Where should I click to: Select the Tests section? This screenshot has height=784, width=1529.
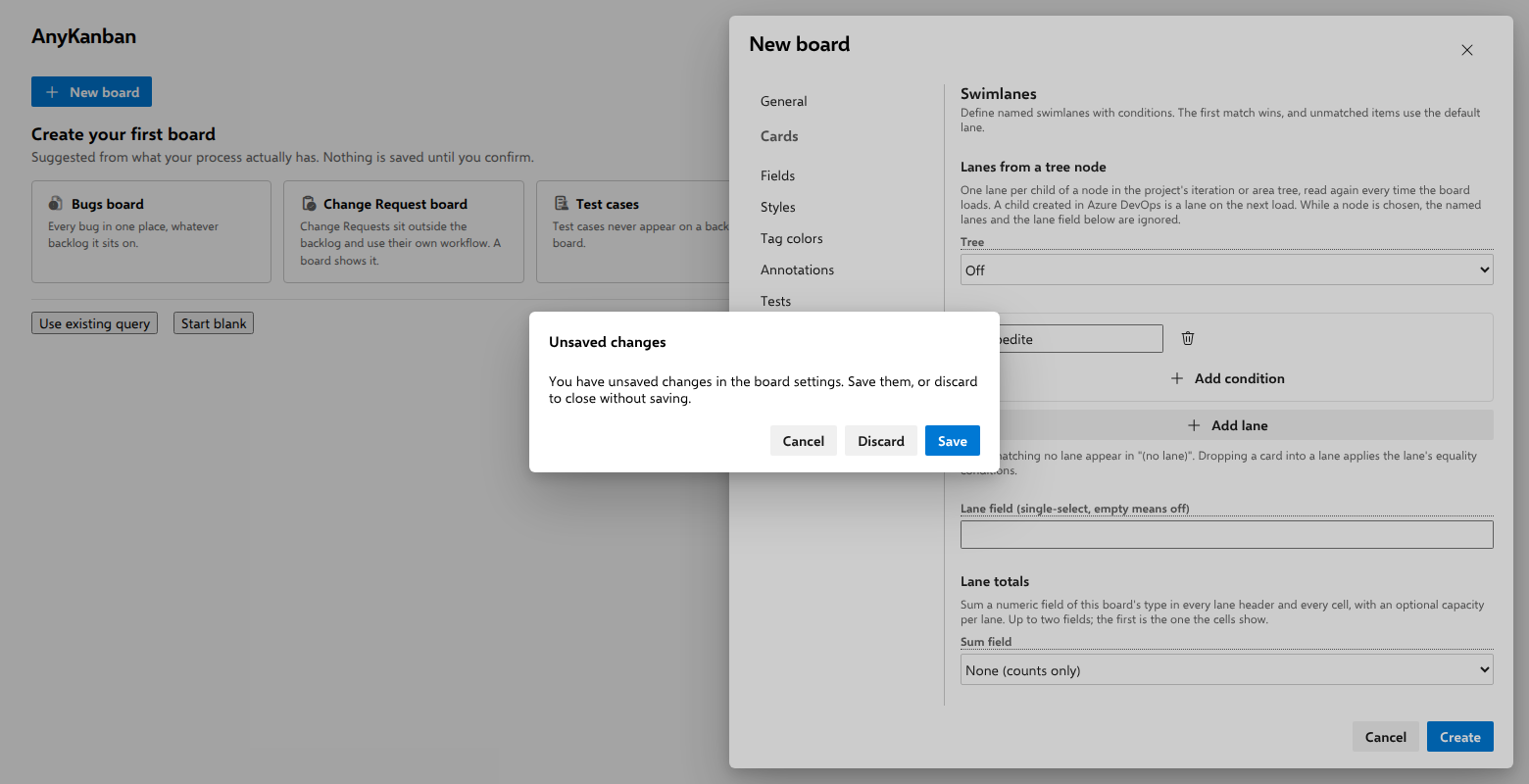tap(776, 301)
